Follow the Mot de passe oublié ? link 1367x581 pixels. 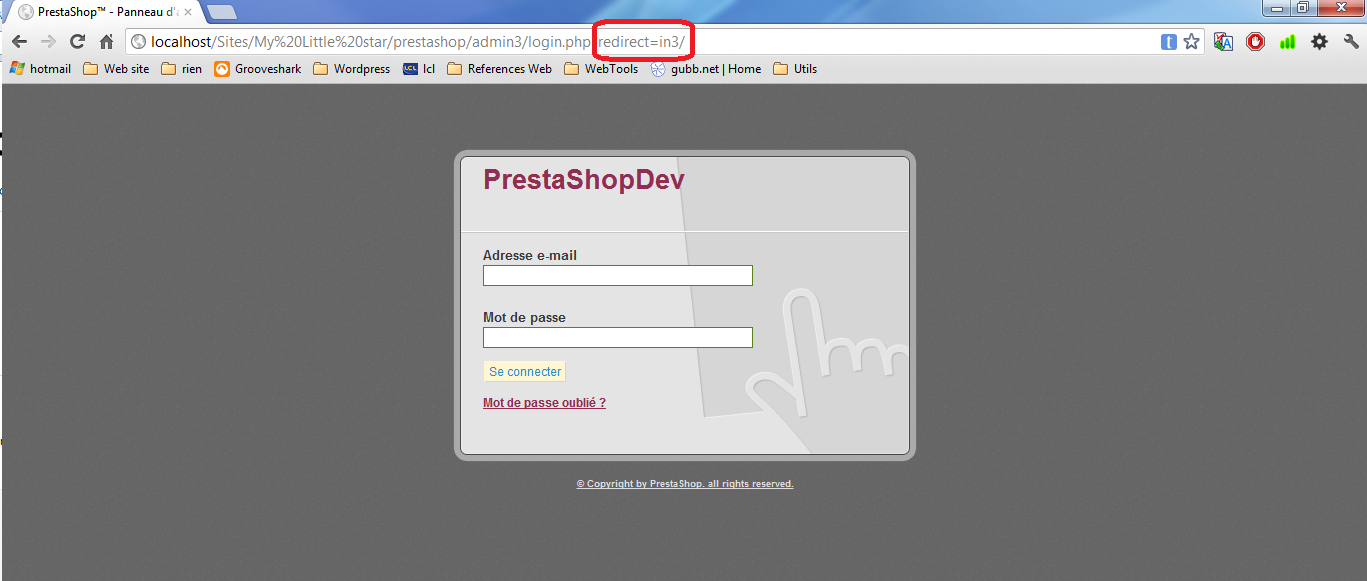point(544,403)
